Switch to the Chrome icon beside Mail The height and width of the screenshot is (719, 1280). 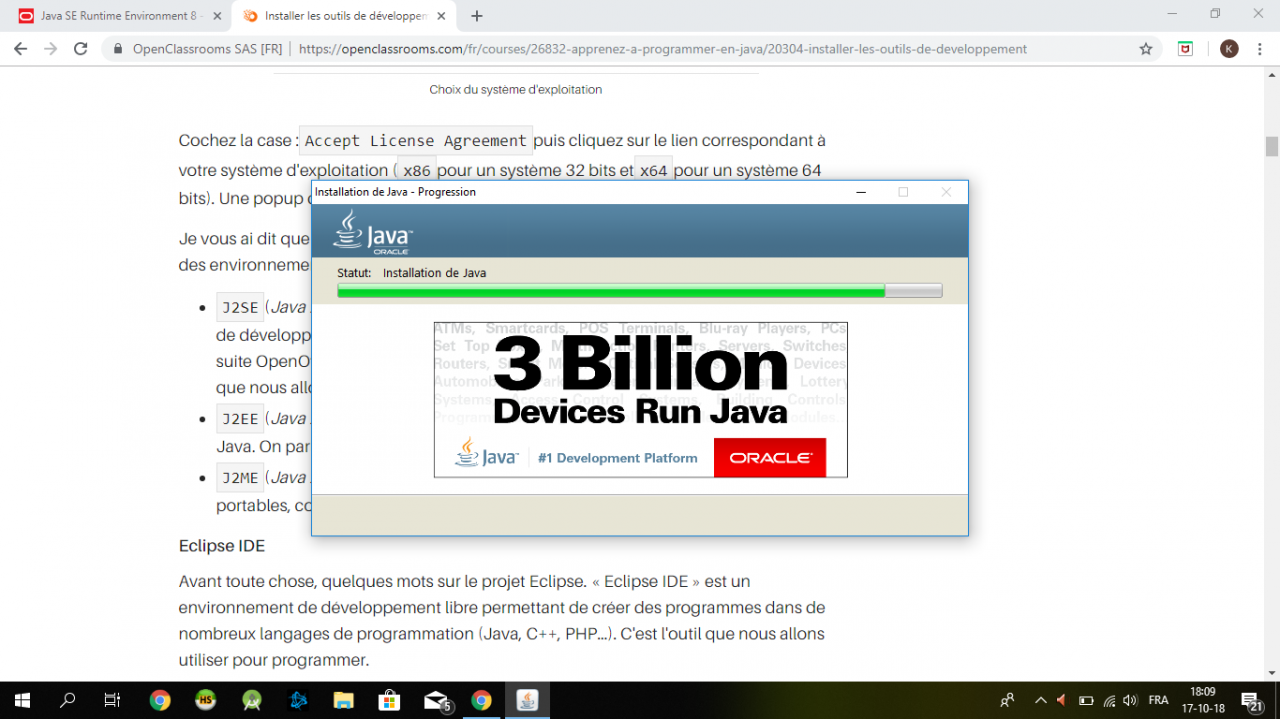point(482,700)
